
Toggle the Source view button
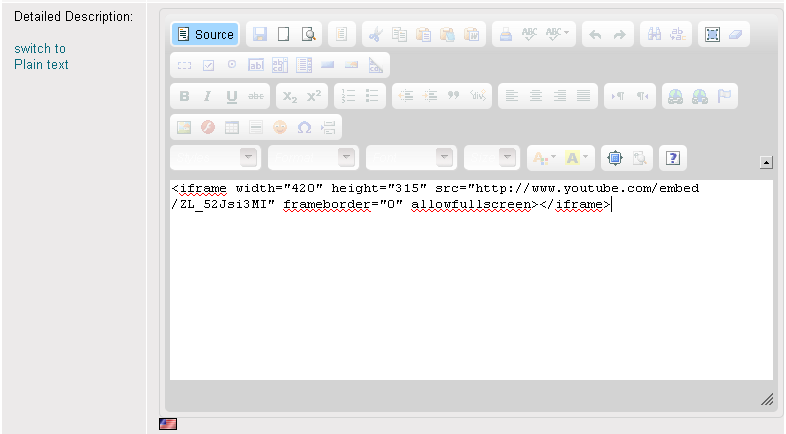point(205,34)
